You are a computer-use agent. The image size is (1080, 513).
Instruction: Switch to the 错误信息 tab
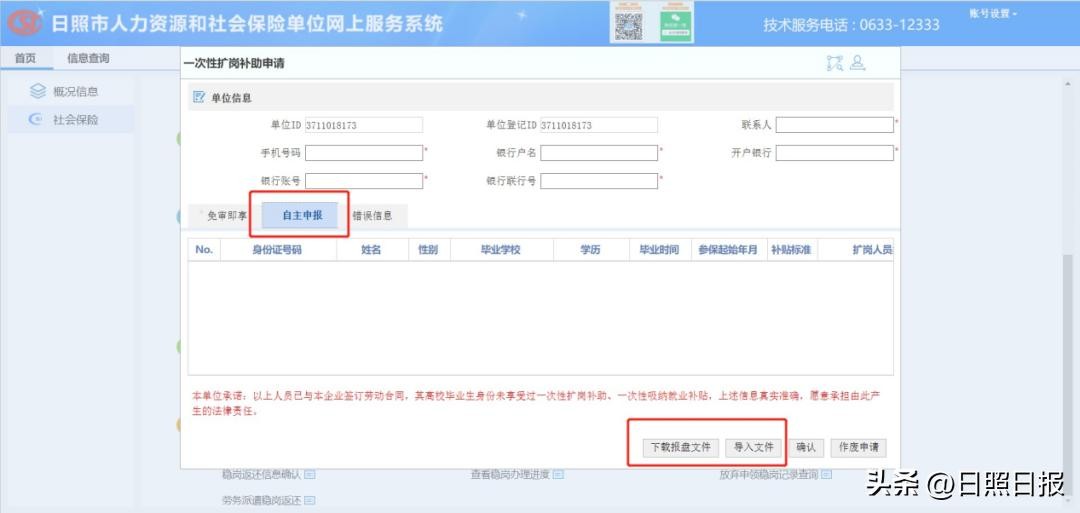pos(372,215)
